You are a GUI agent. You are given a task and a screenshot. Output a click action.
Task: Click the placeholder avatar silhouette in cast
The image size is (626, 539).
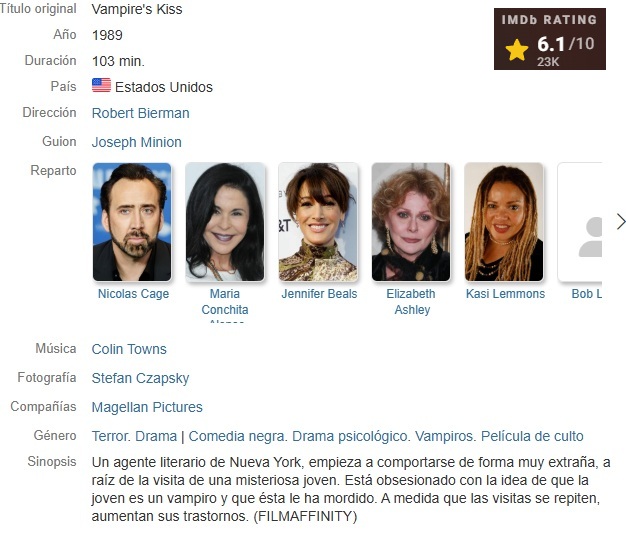tap(591, 237)
